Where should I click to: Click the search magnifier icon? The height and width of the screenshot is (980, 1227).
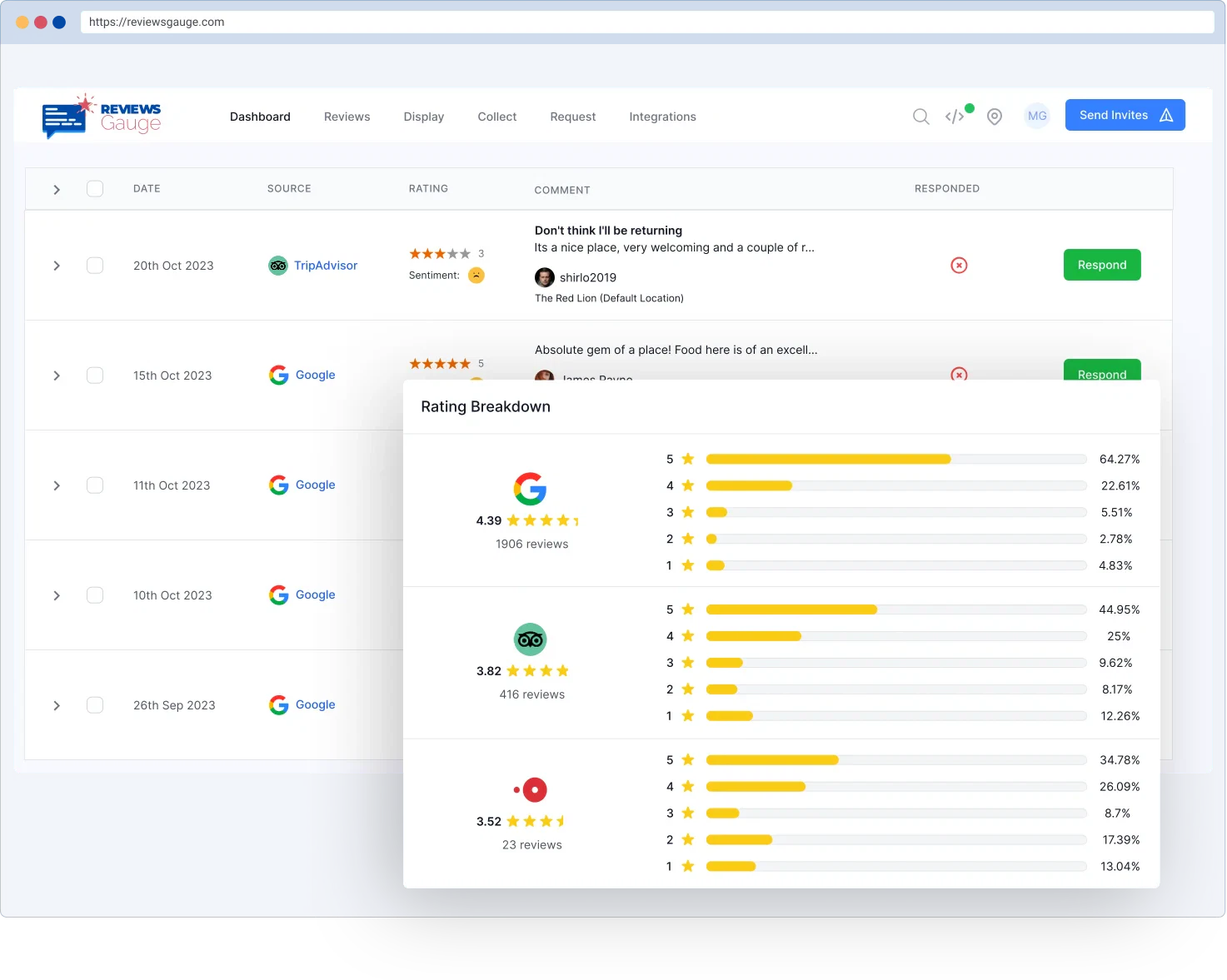(x=920, y=117)
